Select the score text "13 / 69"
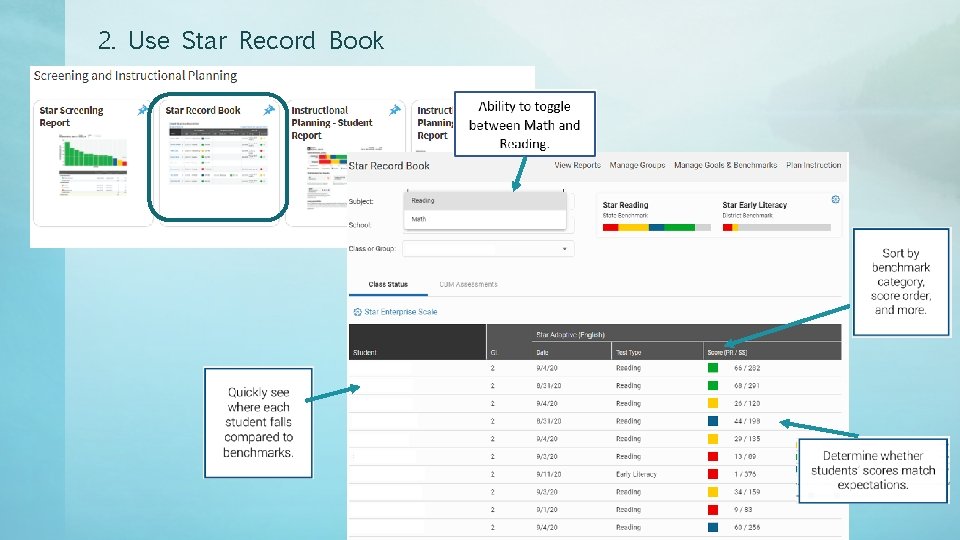This screenshot has width=960, height=540. click(x=745, y=457)
